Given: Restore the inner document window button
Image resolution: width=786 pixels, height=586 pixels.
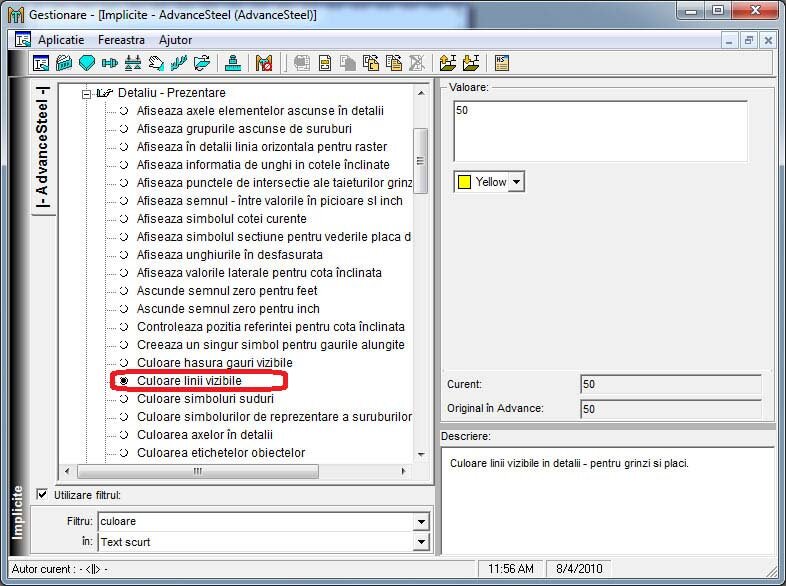Looking at the screenshot, I should point(748,40).
